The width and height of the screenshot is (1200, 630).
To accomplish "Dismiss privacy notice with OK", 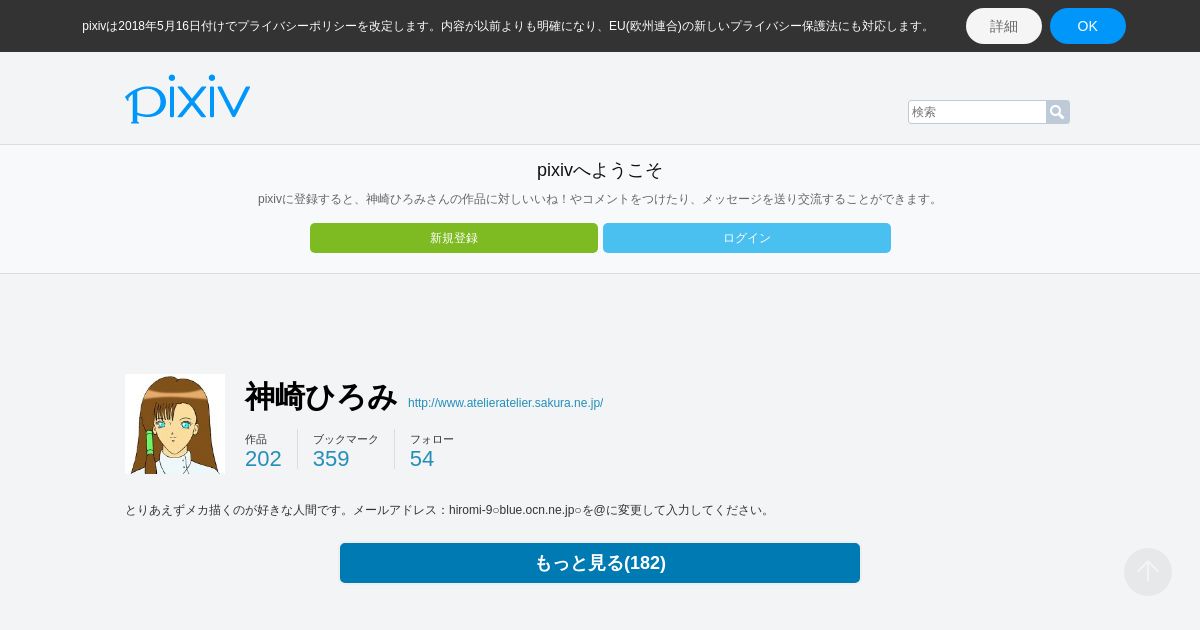I will (1088, 26).
